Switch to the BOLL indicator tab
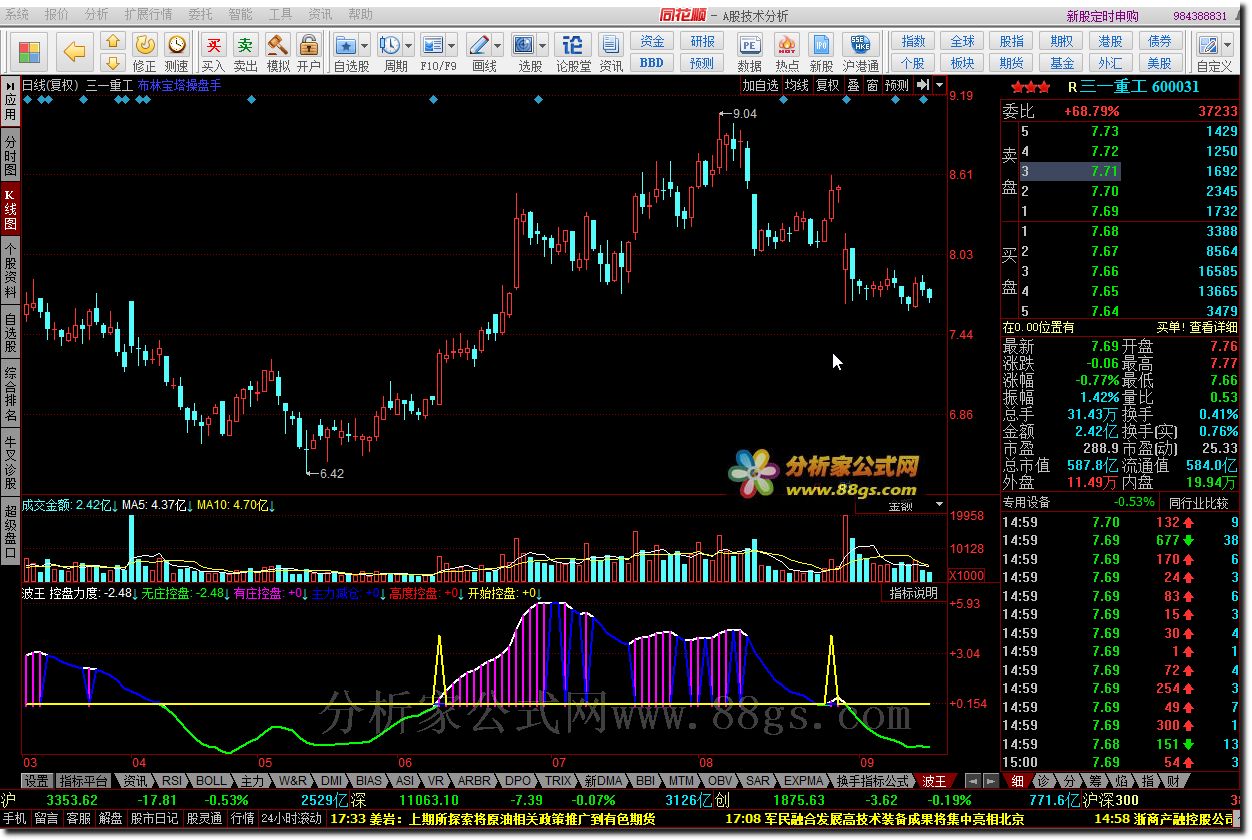Screen dimensions: 1252x840 coord(211,781)
